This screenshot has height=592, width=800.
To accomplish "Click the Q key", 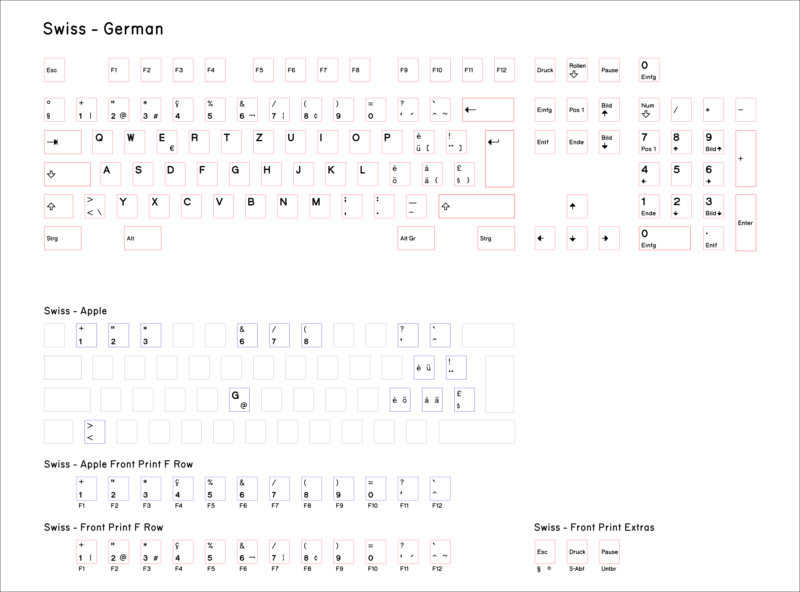I will (103, 142).
